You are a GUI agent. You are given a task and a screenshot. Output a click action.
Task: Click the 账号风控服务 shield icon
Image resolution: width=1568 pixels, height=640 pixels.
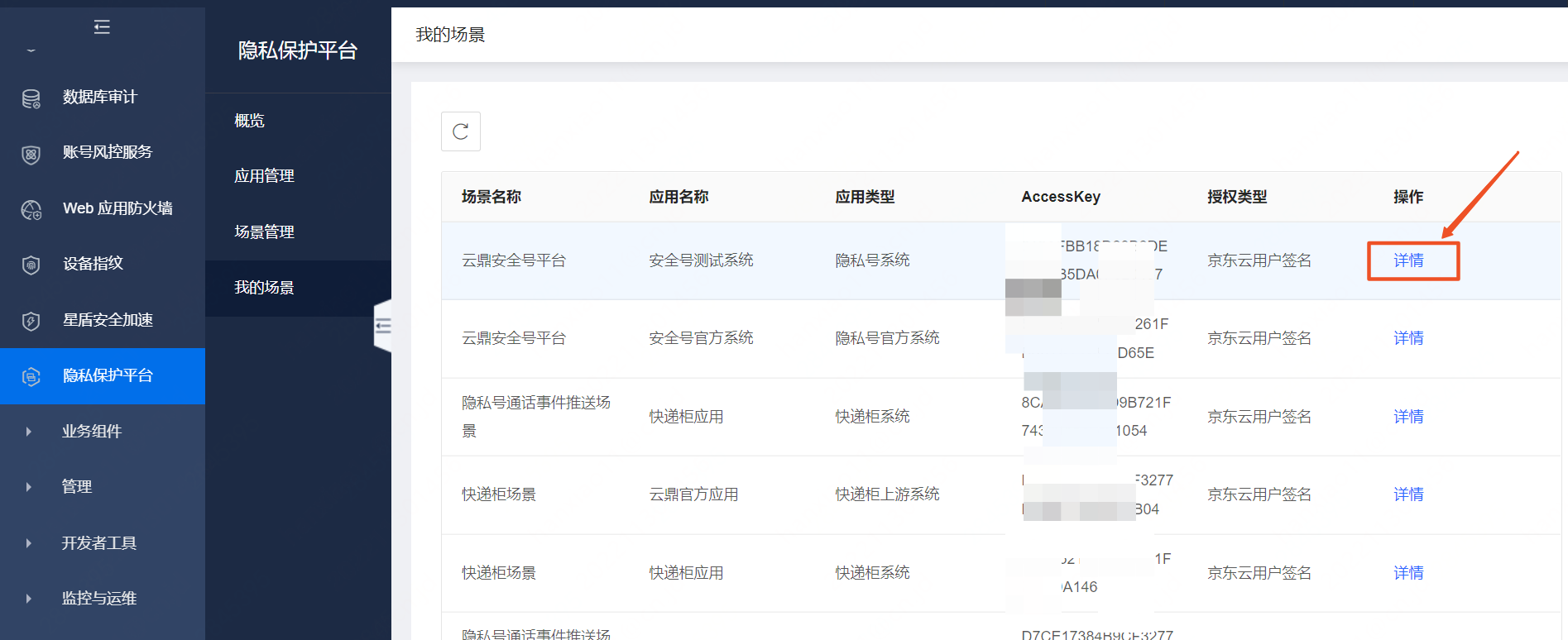[x=31, y=154]
